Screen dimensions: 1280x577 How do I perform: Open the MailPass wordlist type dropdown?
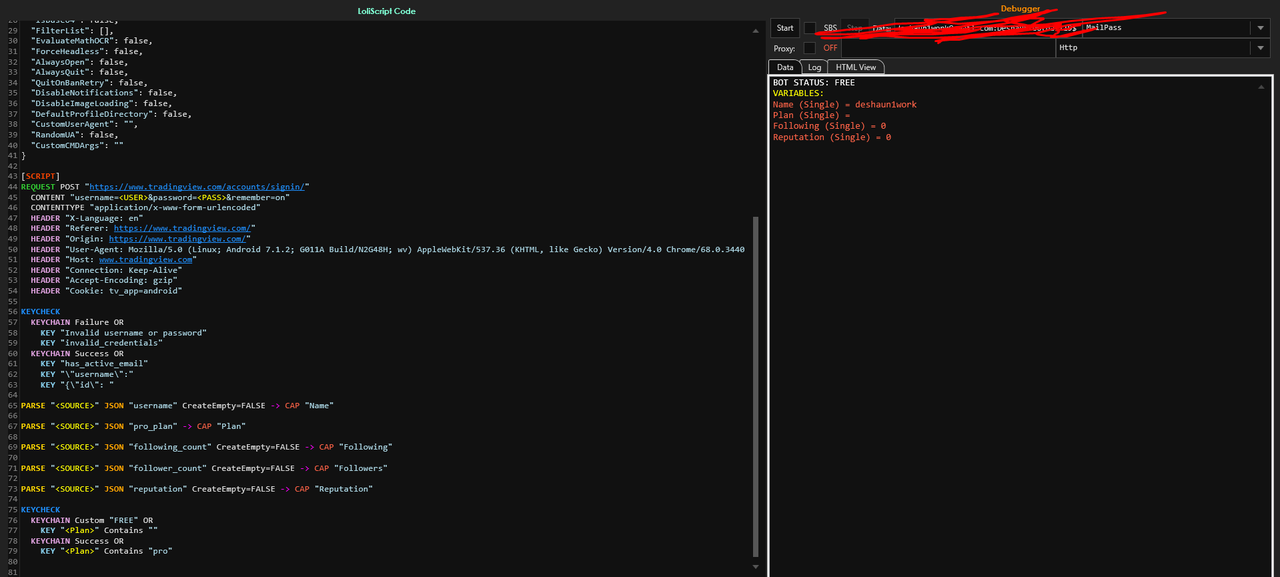(1260, 28)
